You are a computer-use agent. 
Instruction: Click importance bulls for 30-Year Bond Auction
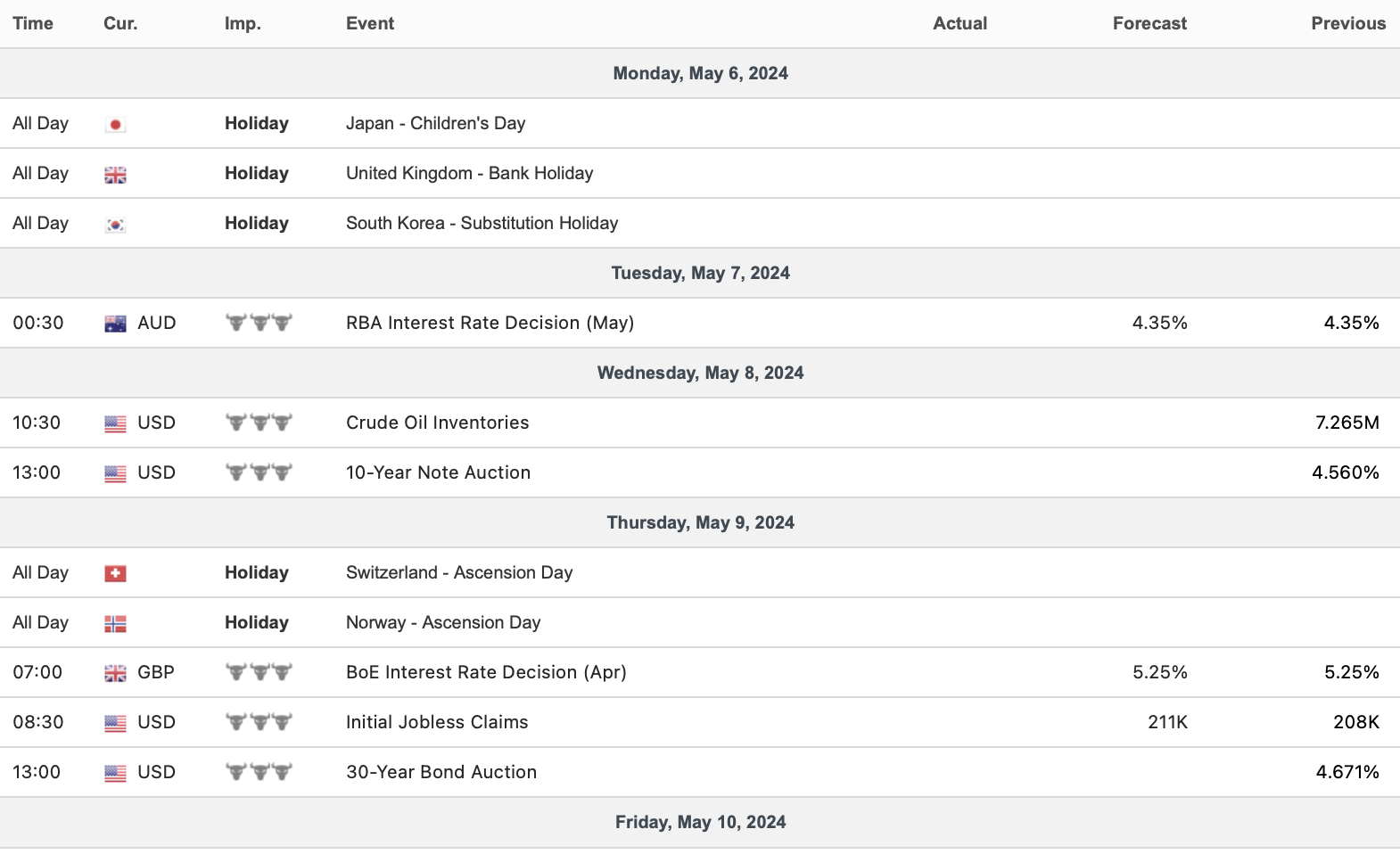259,772
